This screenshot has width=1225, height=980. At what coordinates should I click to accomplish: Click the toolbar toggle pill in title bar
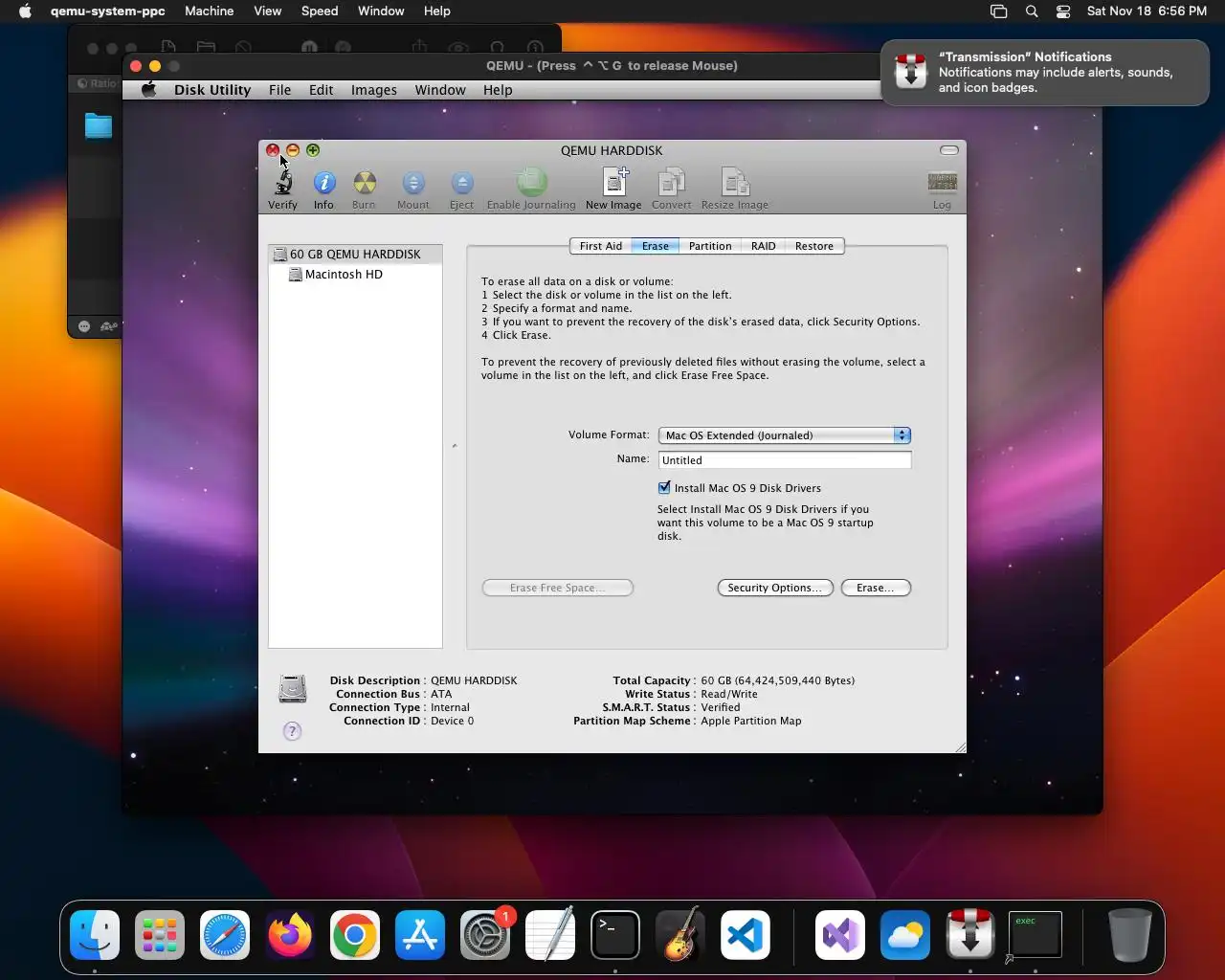[949, 150]
